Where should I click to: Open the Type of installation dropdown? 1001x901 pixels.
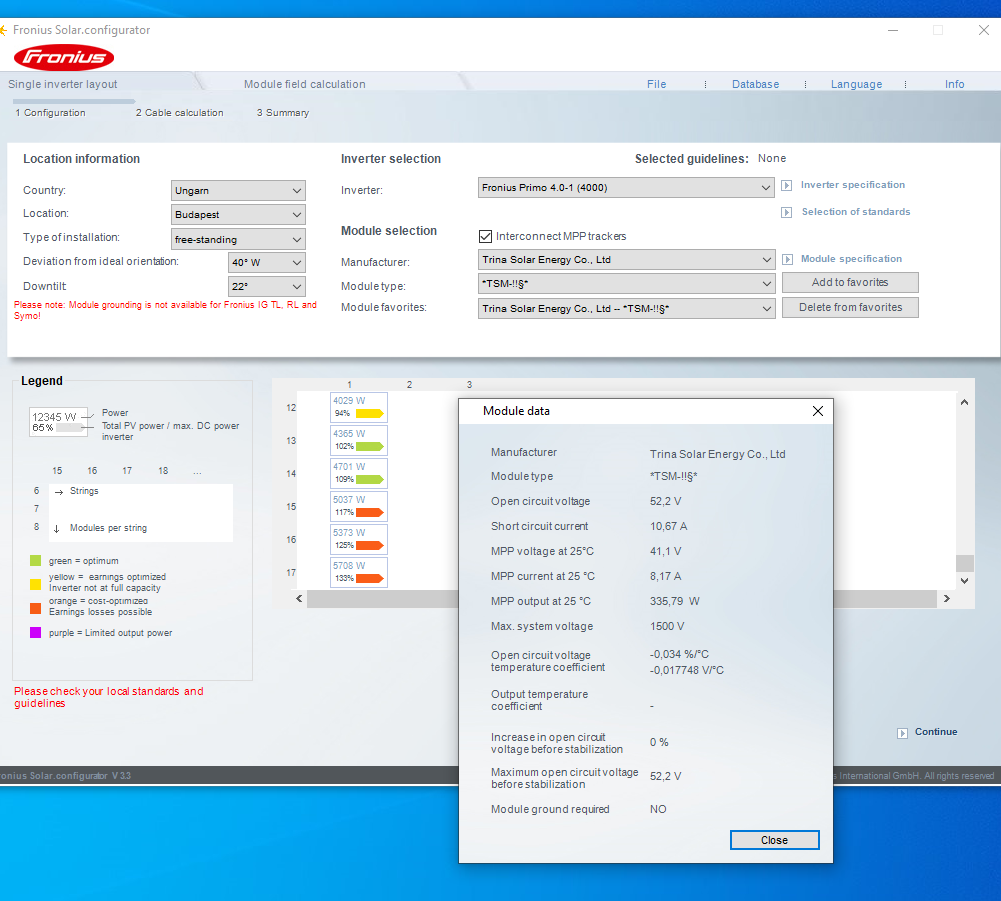(x=238, y=238)
